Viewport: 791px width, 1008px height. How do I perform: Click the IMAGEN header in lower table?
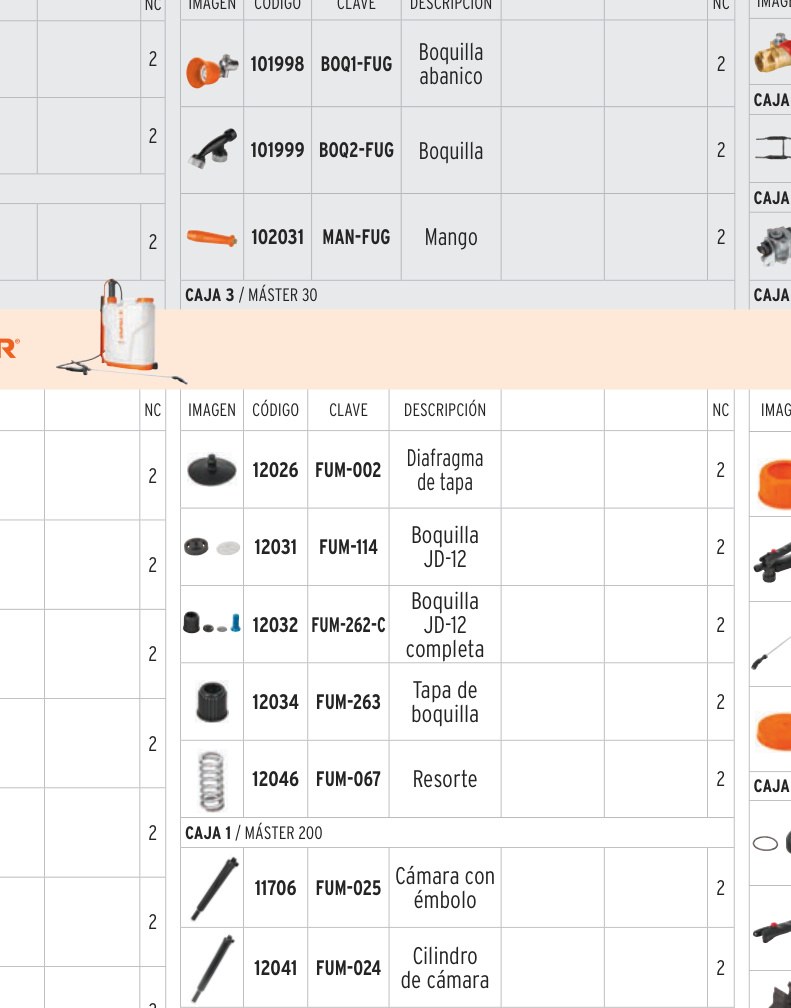click(212, 410)
